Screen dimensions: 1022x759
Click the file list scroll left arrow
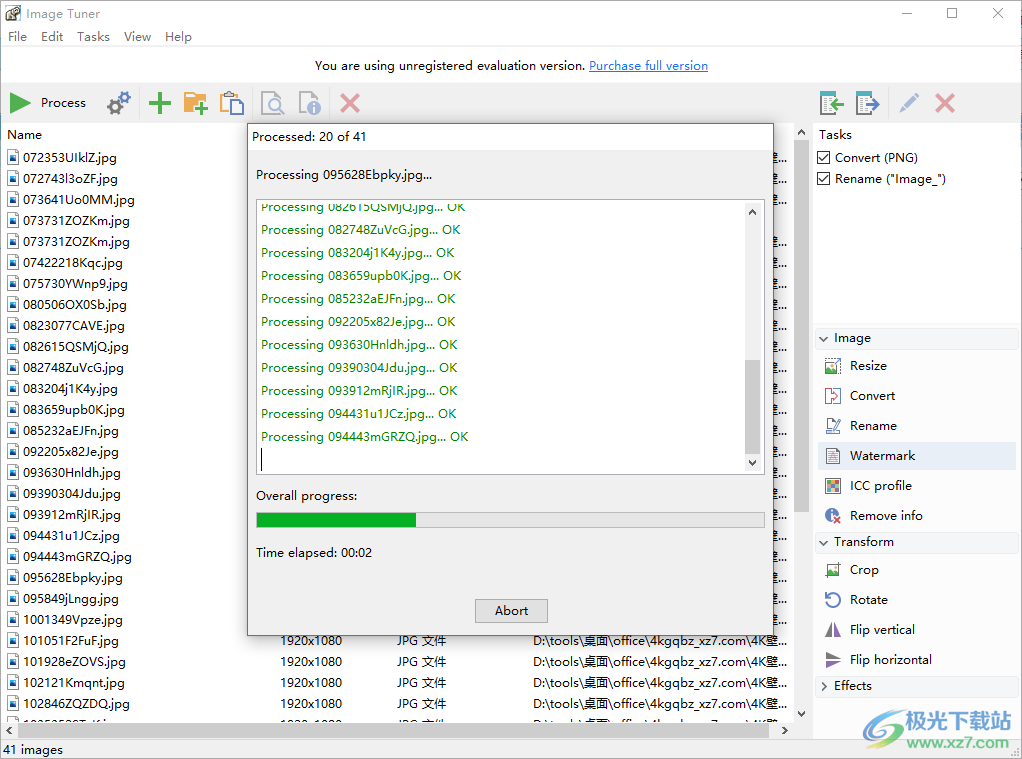coord(9,731)
